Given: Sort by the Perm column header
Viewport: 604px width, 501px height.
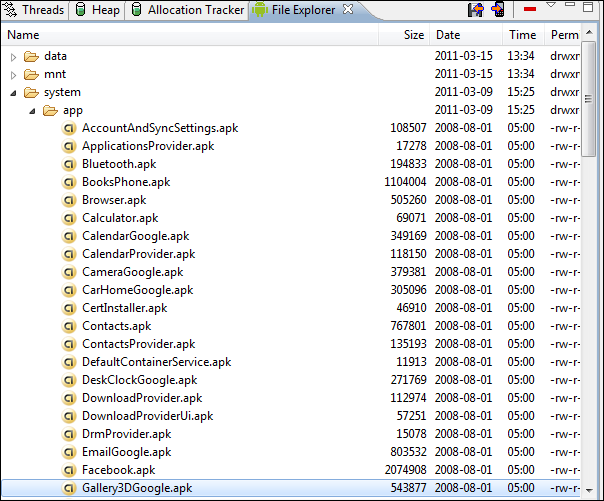Looking at the screenshot, I should tap(562, 35).
